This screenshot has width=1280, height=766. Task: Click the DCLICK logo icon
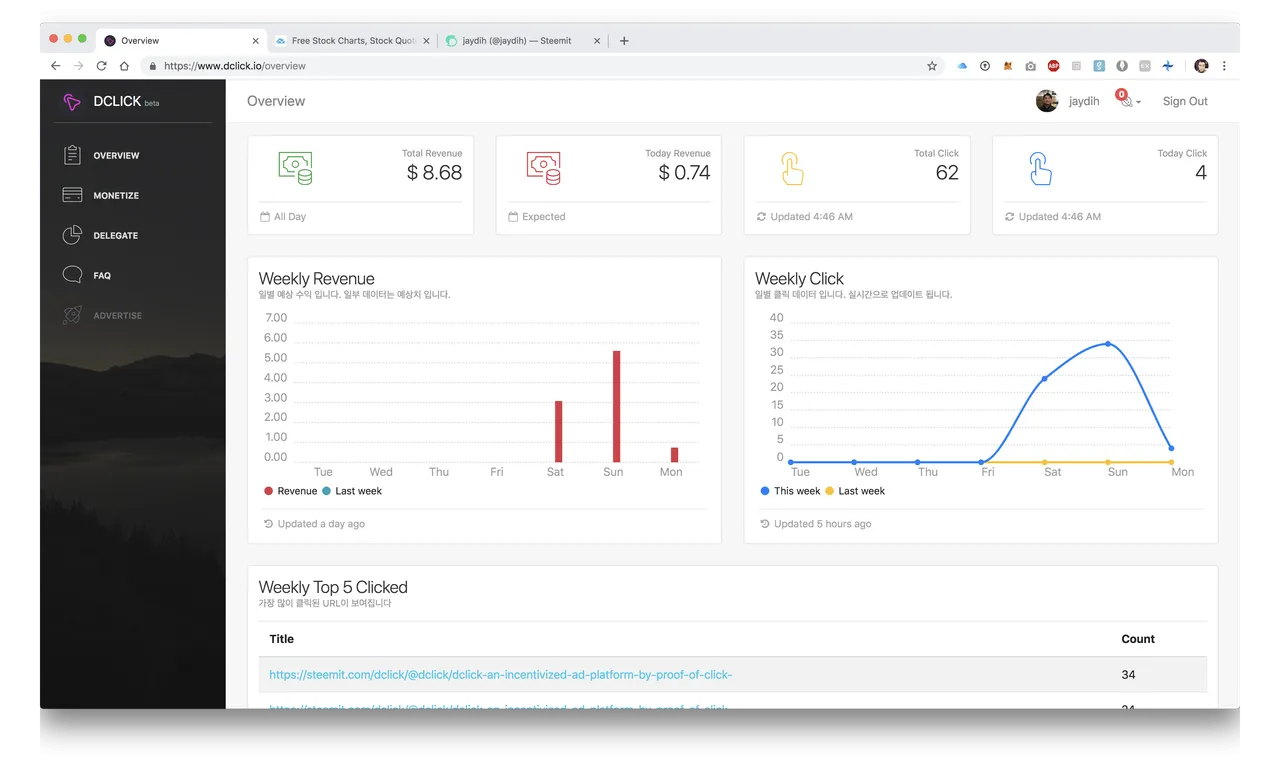coord(72,102)
